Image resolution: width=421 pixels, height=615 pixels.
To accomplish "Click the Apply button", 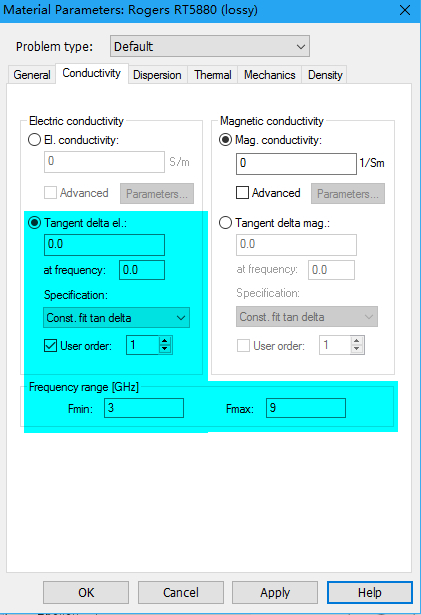I will tap(275, 592).
